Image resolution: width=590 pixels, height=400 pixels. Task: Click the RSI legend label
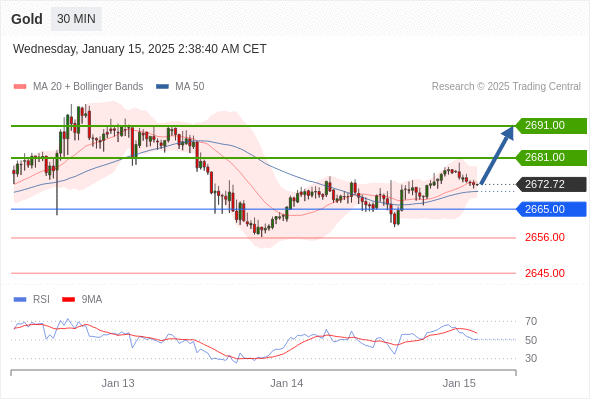click(41, 300)
